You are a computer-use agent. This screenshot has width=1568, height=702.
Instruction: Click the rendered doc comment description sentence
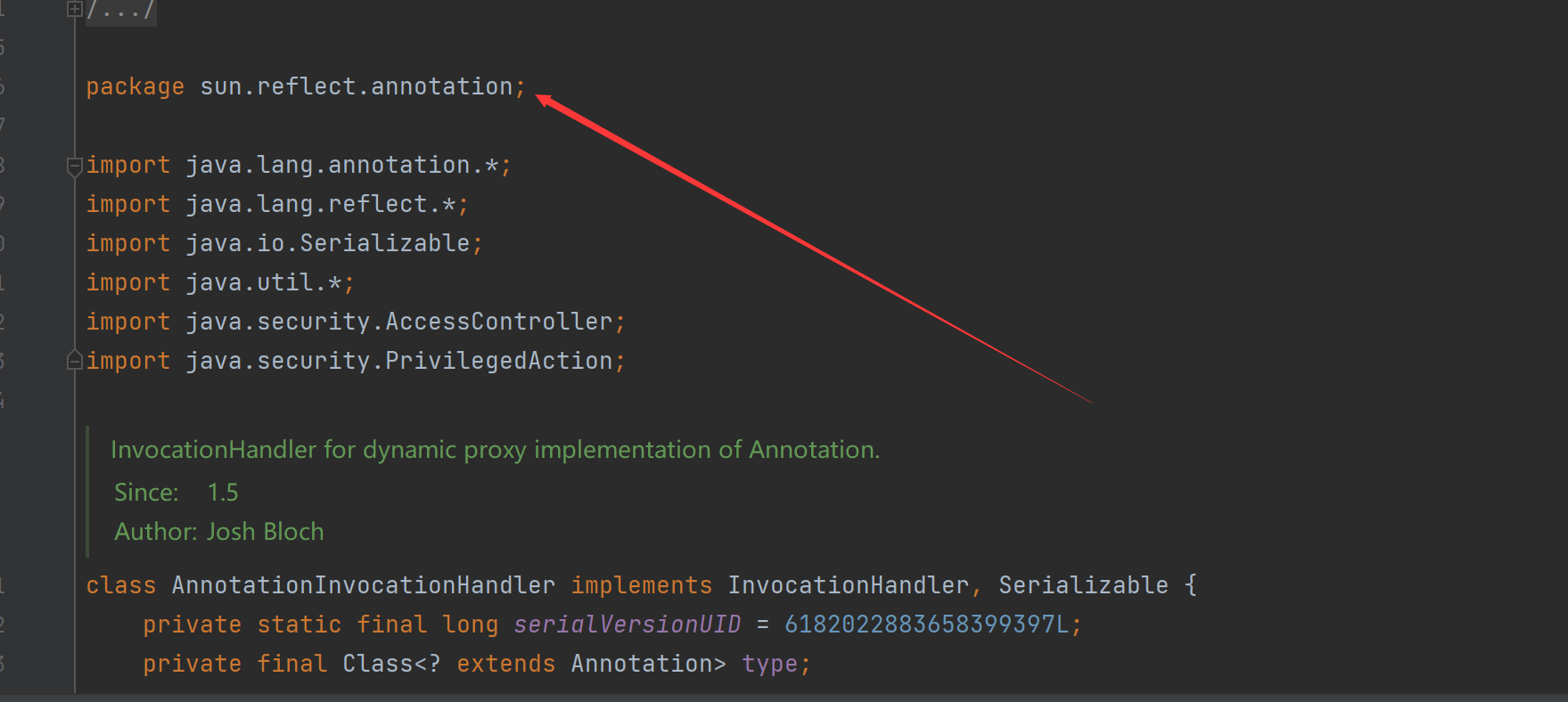click(495, 450)
